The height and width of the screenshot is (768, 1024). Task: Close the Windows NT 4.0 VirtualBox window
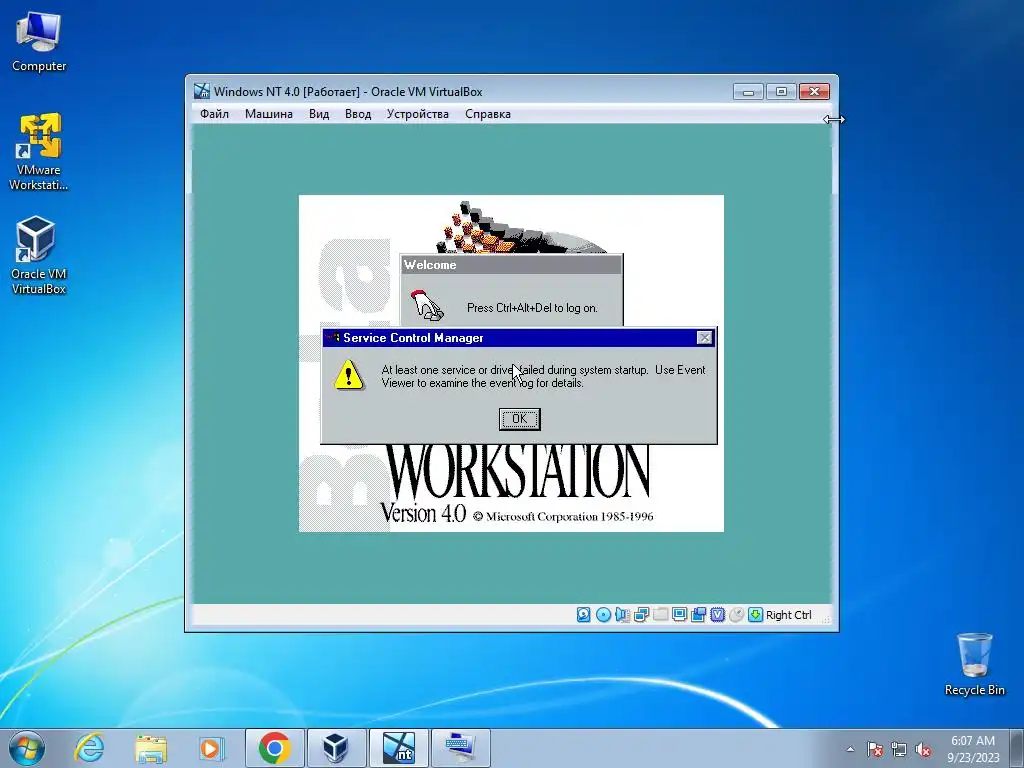click(x=814, y=91)
